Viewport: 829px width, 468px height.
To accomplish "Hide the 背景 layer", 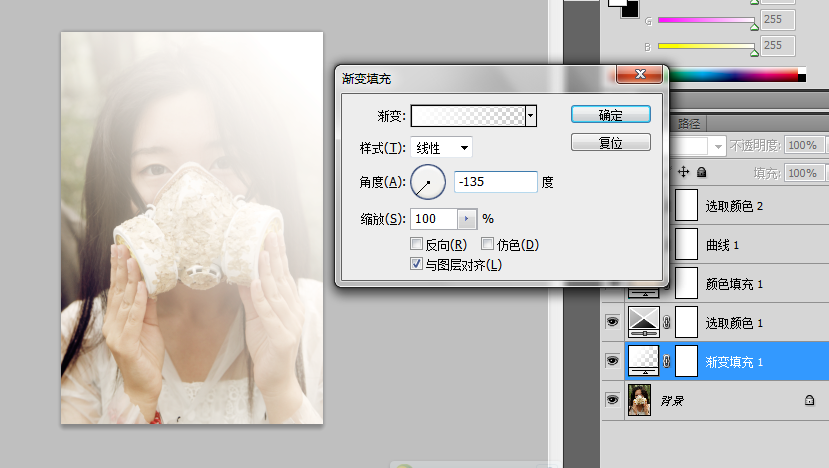I will click(x=612, y=400).
